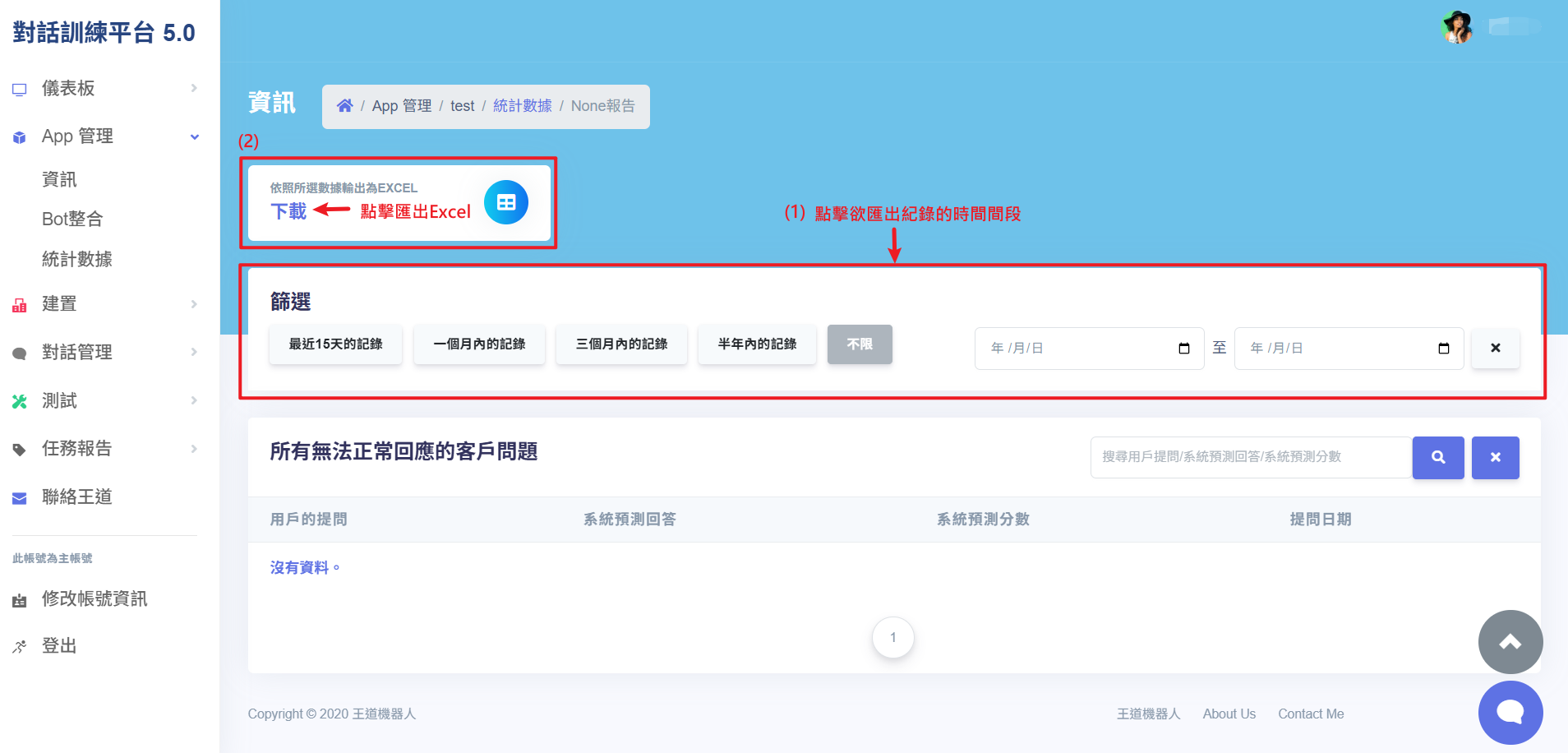
Task: Collapse the App 管理 menu chevron
Action: pyautogui.click(x=195, y=136)
